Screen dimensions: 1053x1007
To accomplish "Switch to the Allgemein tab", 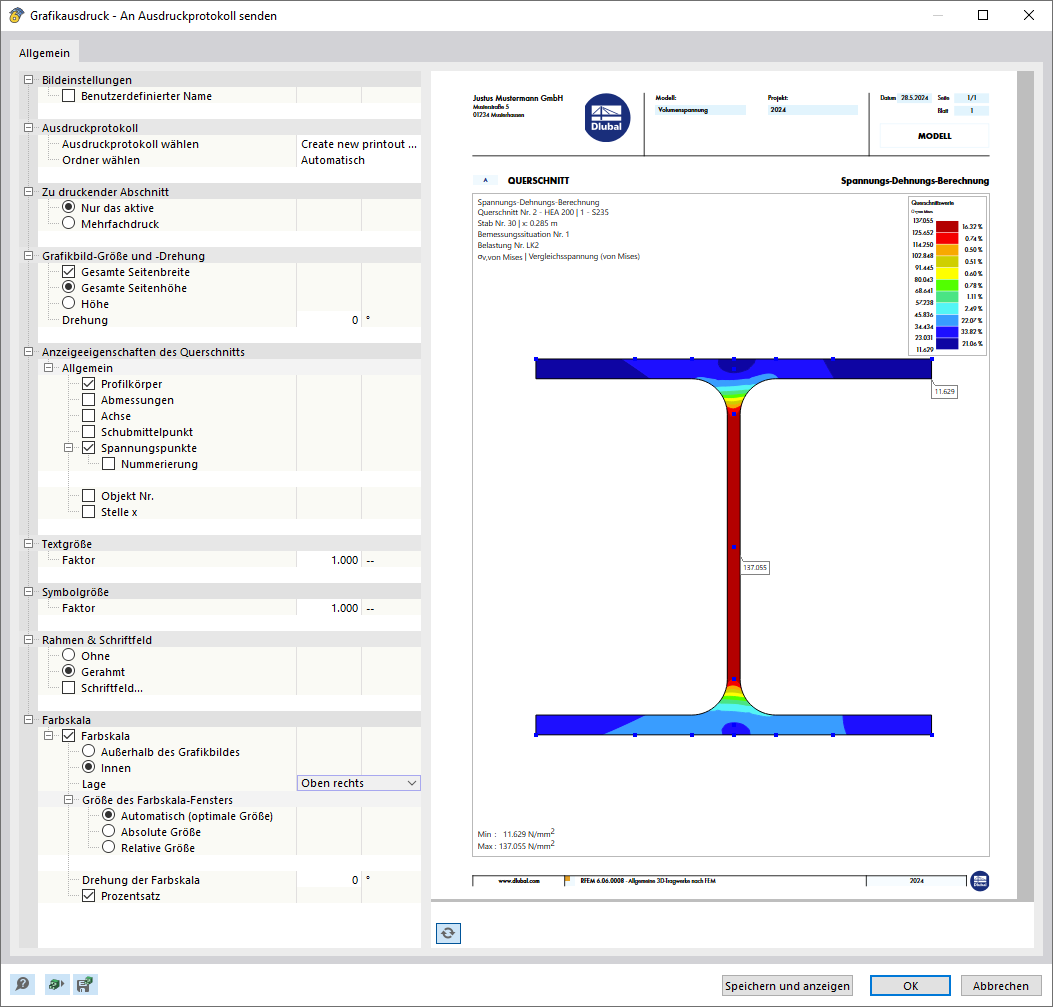I will click(44, 53).
